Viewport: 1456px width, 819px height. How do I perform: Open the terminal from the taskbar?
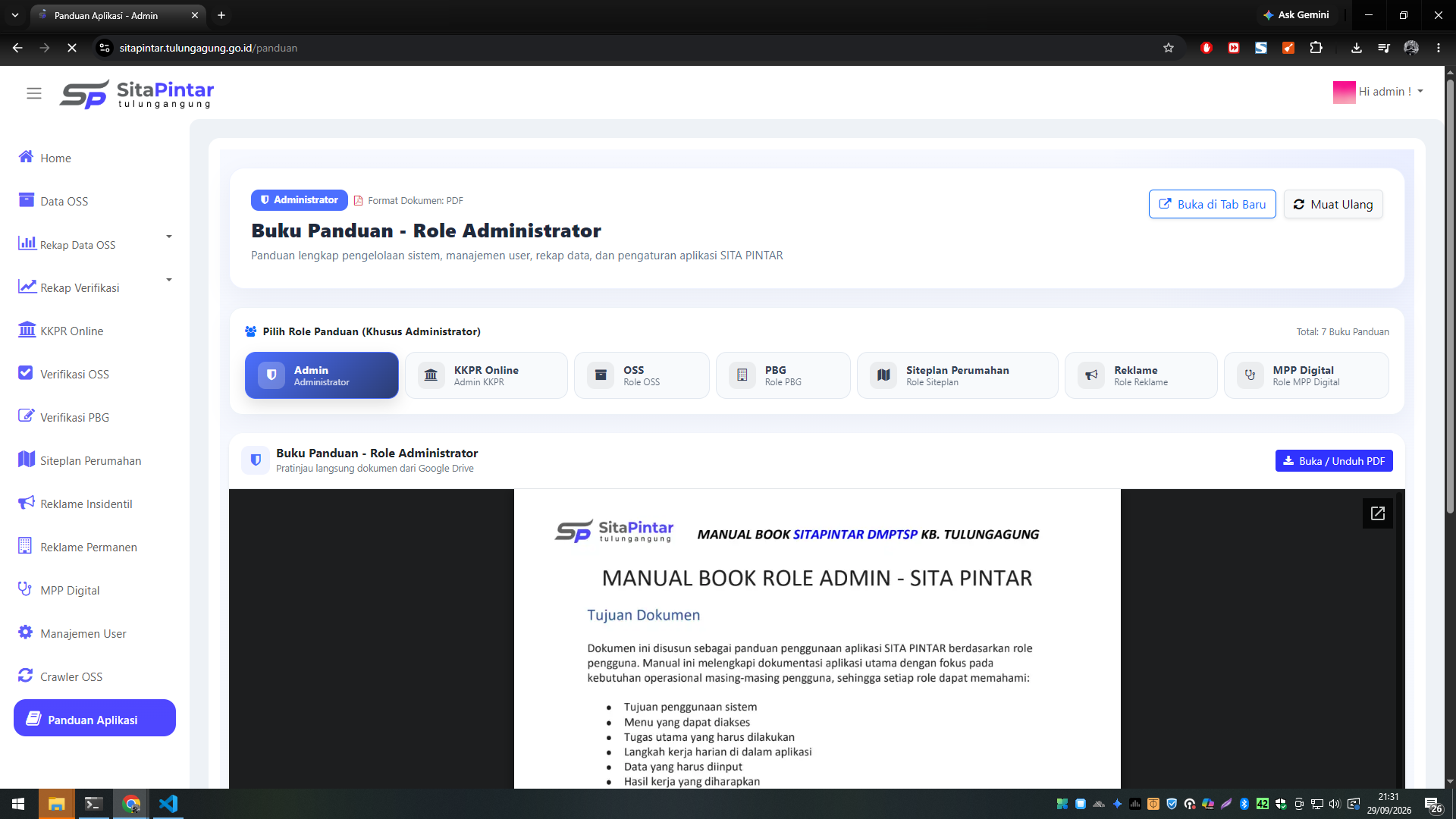(x=93, y=804)
